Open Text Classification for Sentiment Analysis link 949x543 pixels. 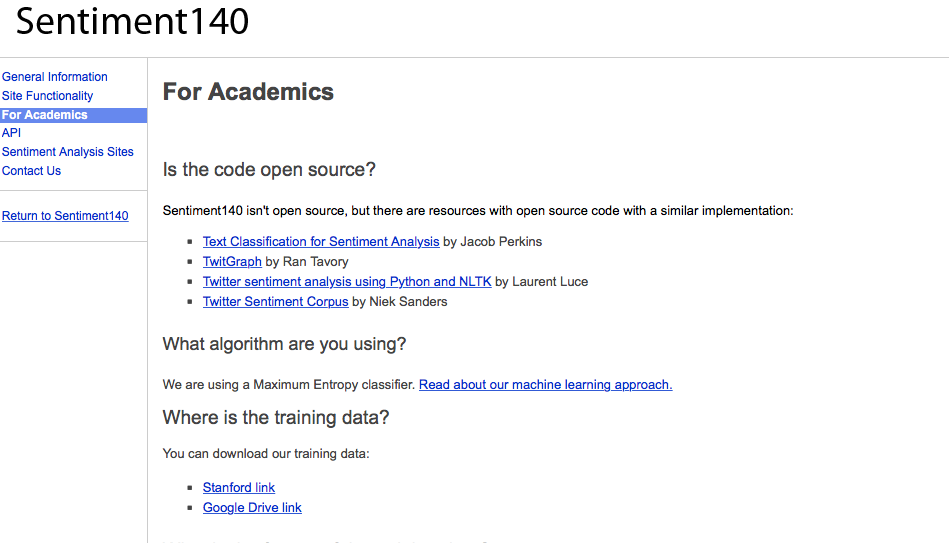[321, 242]
